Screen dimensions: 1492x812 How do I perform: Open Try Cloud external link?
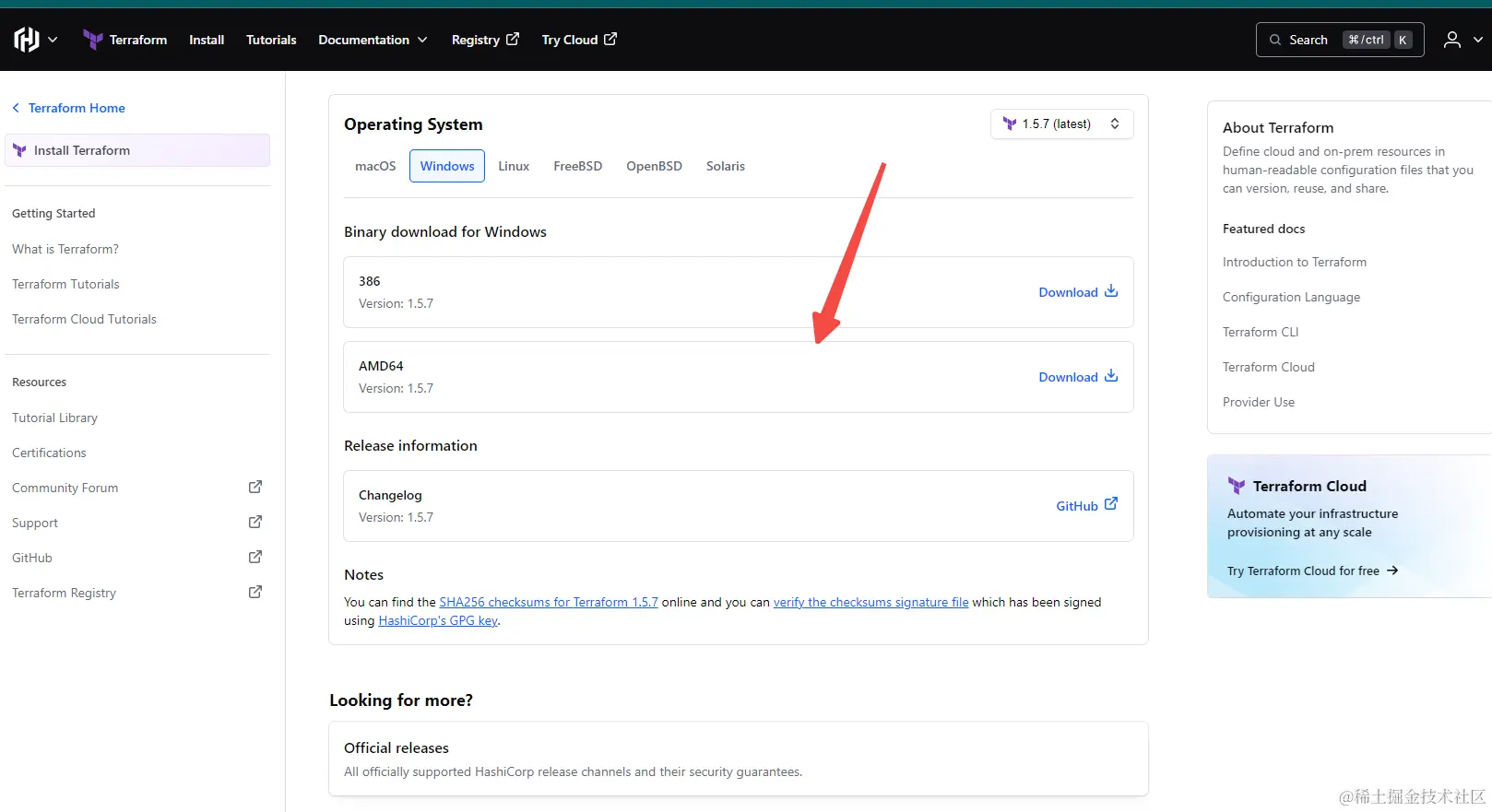coord(579,40)
